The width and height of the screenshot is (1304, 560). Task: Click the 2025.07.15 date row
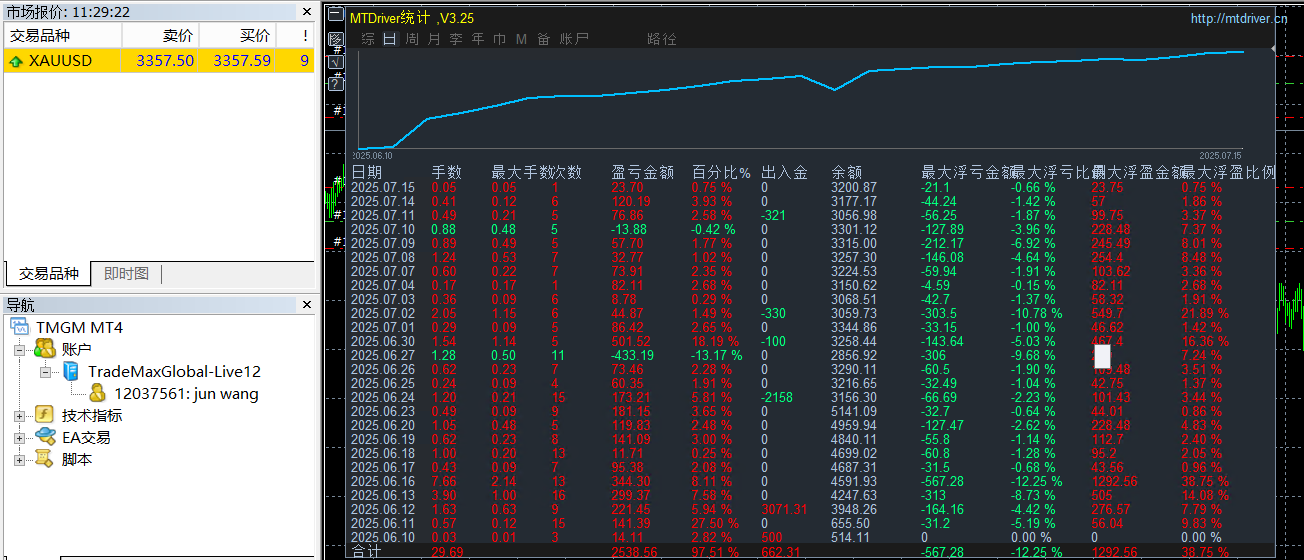pos(383,187)
